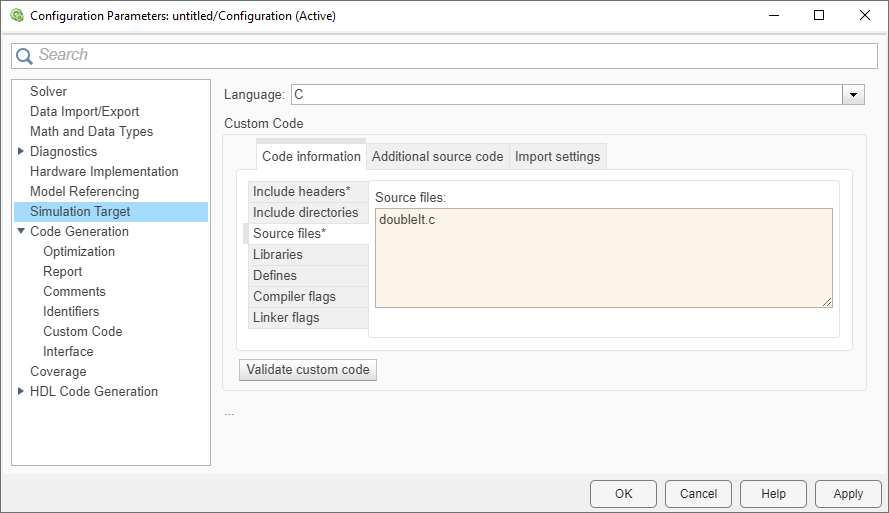Open Custom Code under Code Generation

pyautogui.click(x=82, y=332)
